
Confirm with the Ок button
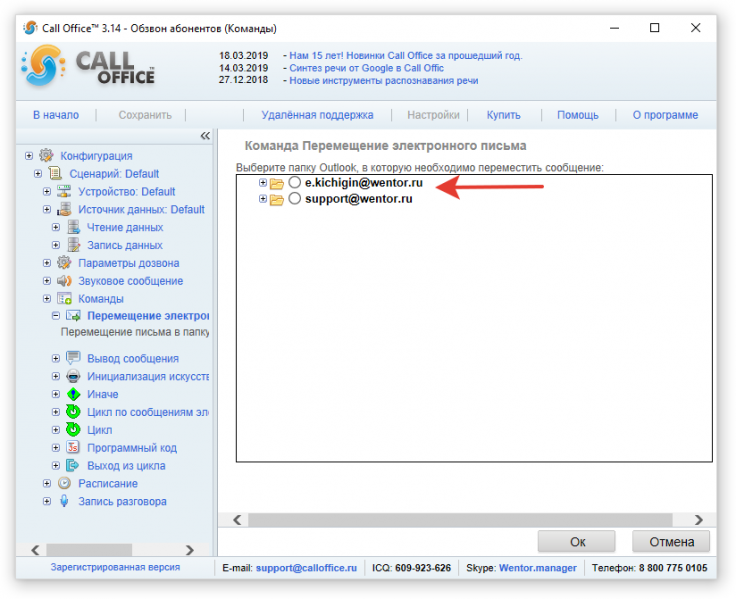577,542
